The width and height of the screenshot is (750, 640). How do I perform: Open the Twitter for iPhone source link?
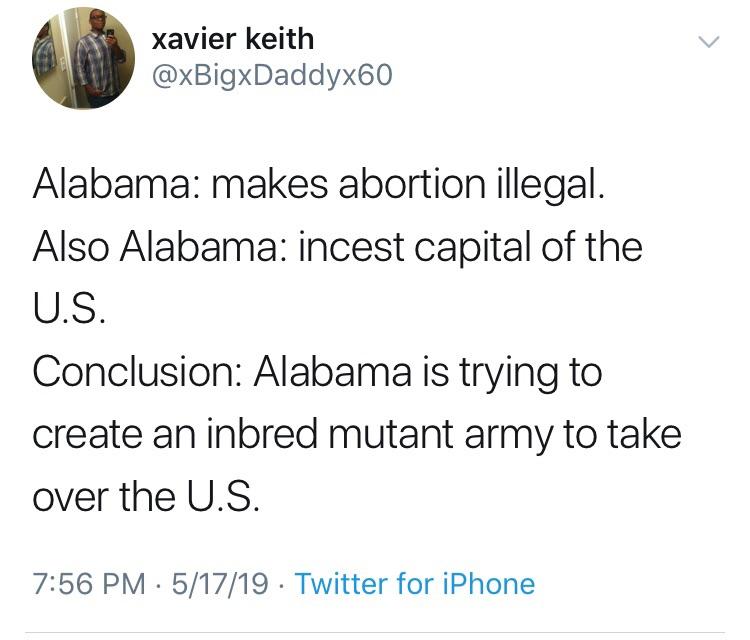[x=415, y=583]
